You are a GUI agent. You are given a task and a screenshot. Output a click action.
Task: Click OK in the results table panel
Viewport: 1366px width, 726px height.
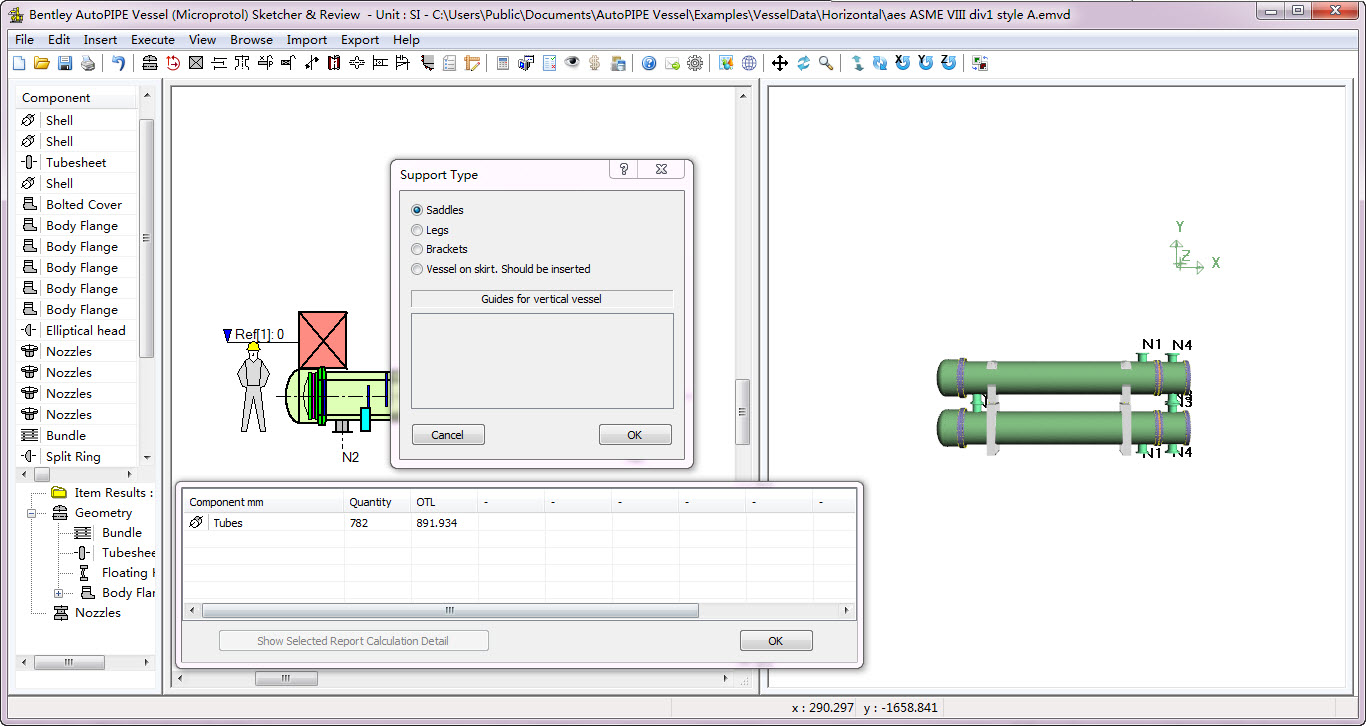click(776, 641)
